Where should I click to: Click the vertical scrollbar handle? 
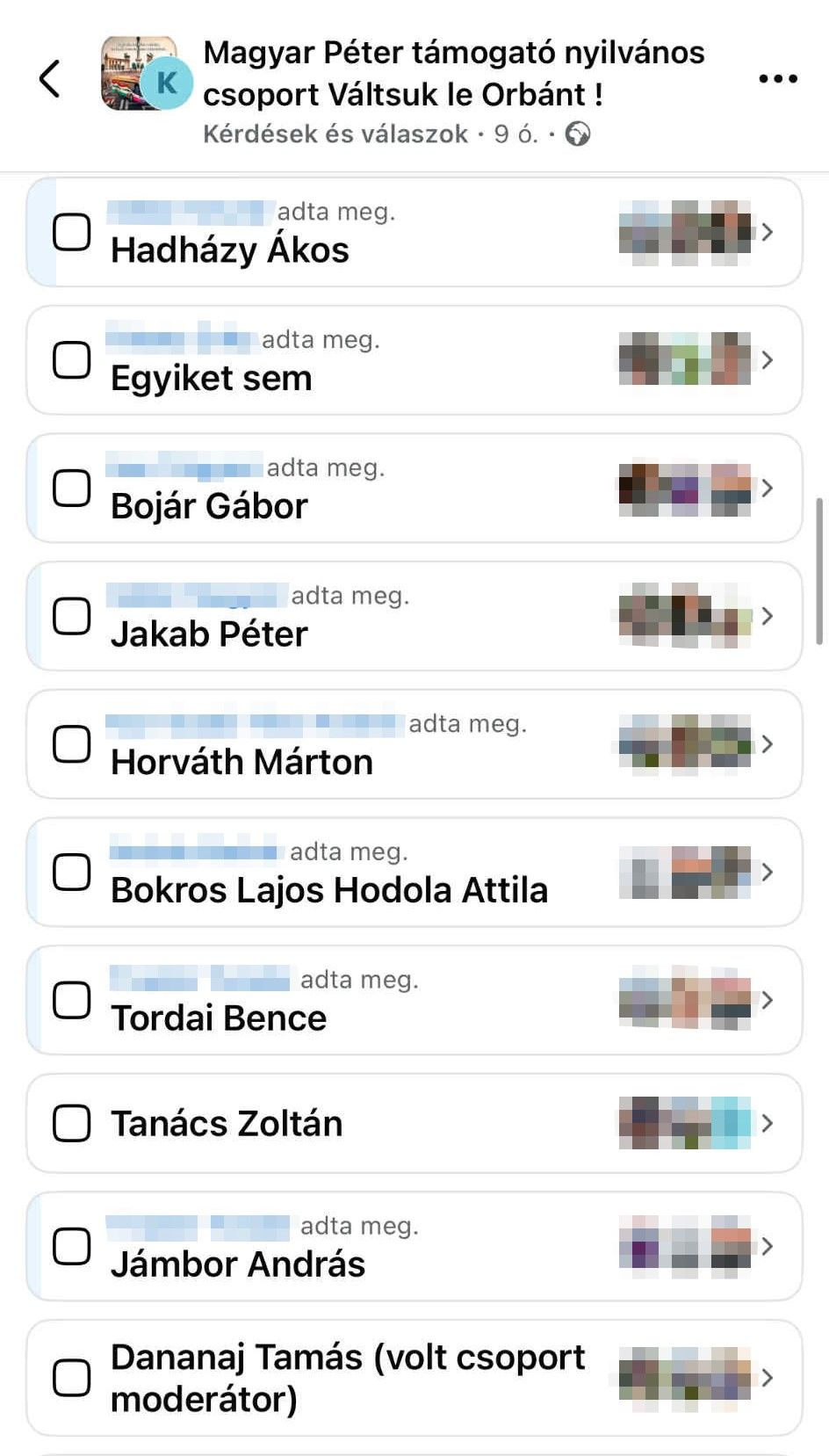tap(819, 571)
